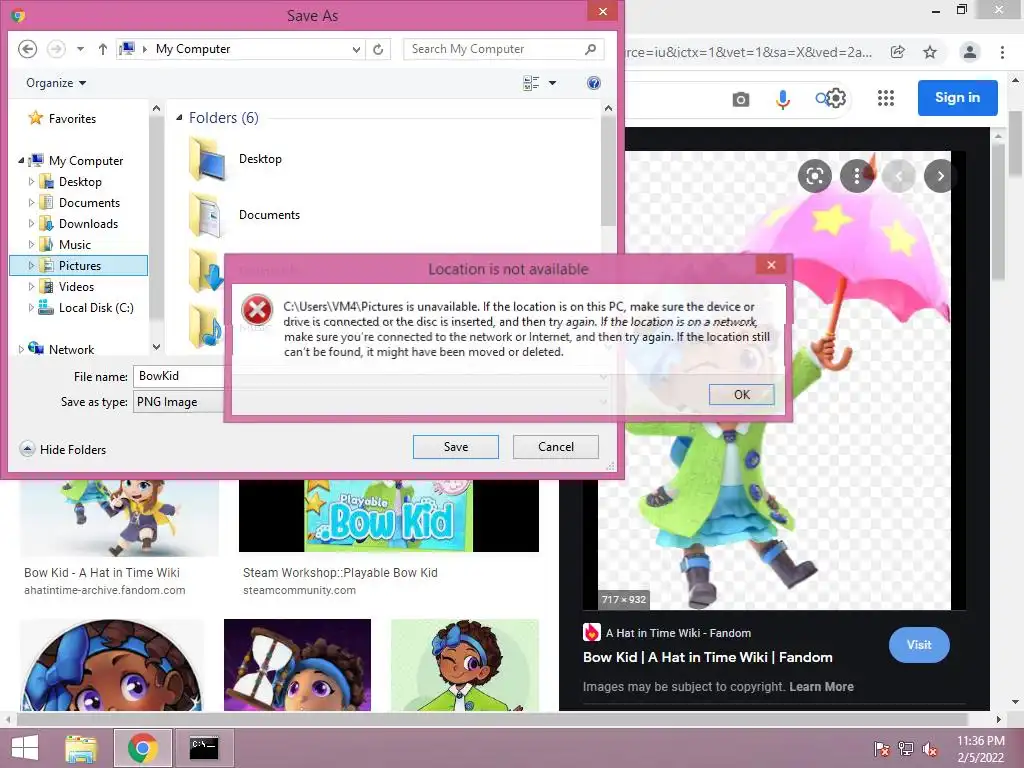The width and height of the screenshot is (1024, 768).
Task: Start a search by voice microphone
Action: tap(782, 99)
